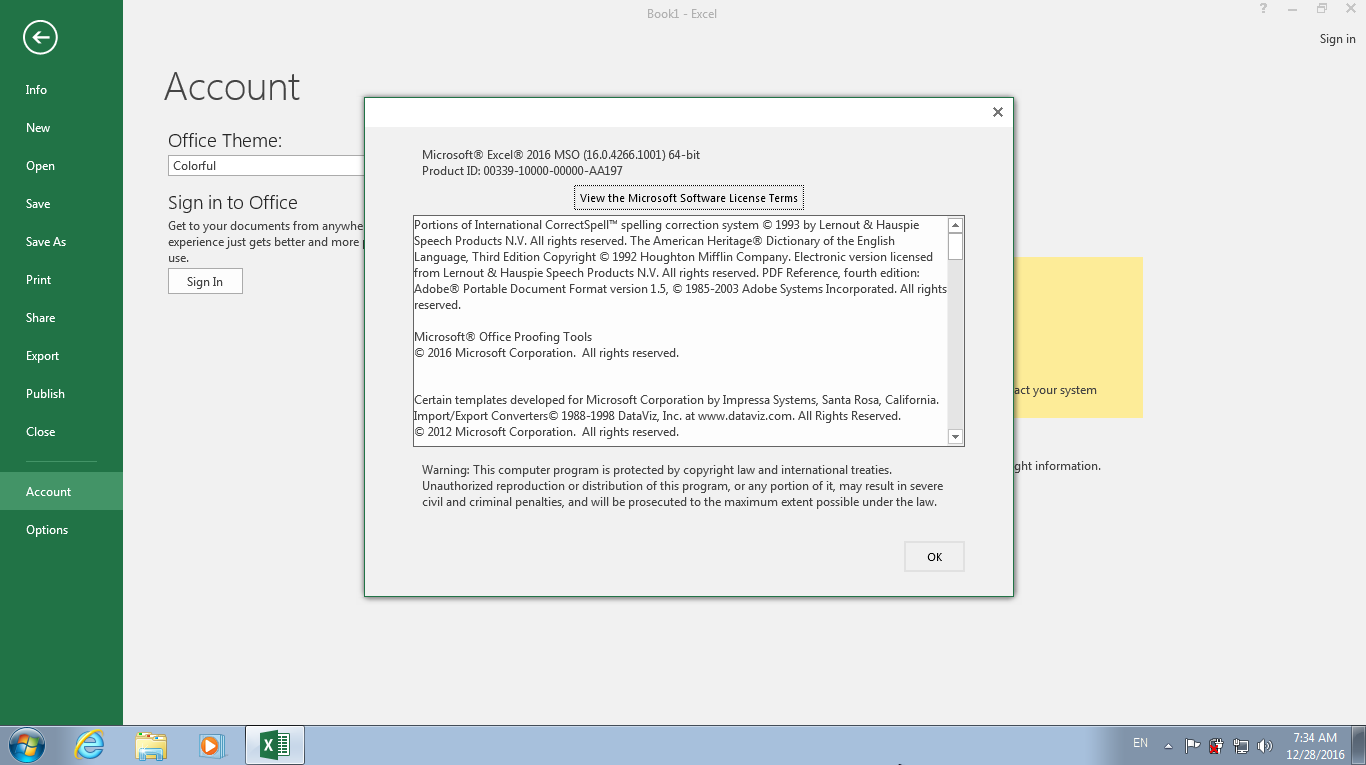Click OK in the About dialog
1366x765 pixels.
pyautogui.click(x=934, y=557)
